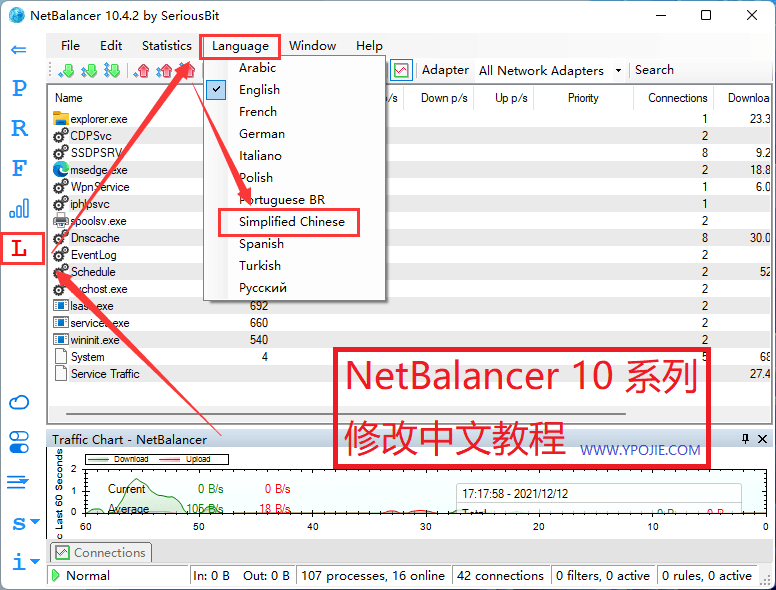Screen dimensions: 776x590
Task: Toggle the traffic chart toolbar icon
Action: click(401, 70)
